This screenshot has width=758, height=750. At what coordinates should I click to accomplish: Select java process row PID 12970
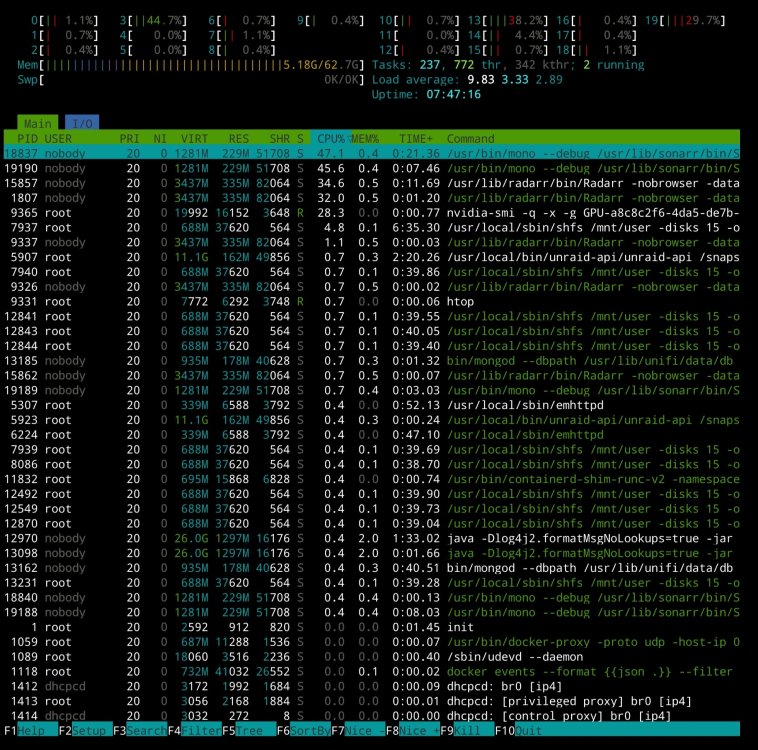[372, 538]
